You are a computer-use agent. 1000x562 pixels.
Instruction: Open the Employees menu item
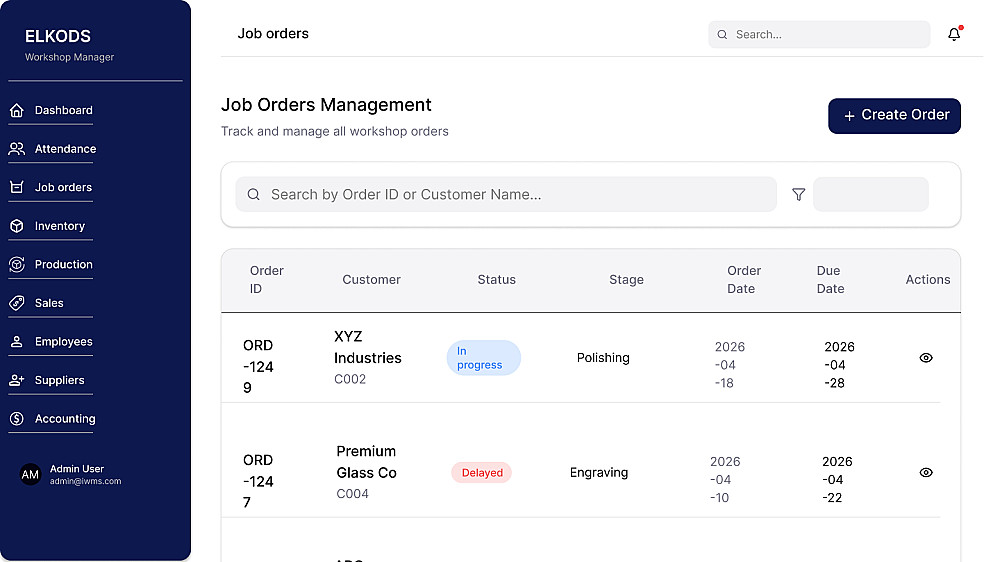[x=63, y=342]
